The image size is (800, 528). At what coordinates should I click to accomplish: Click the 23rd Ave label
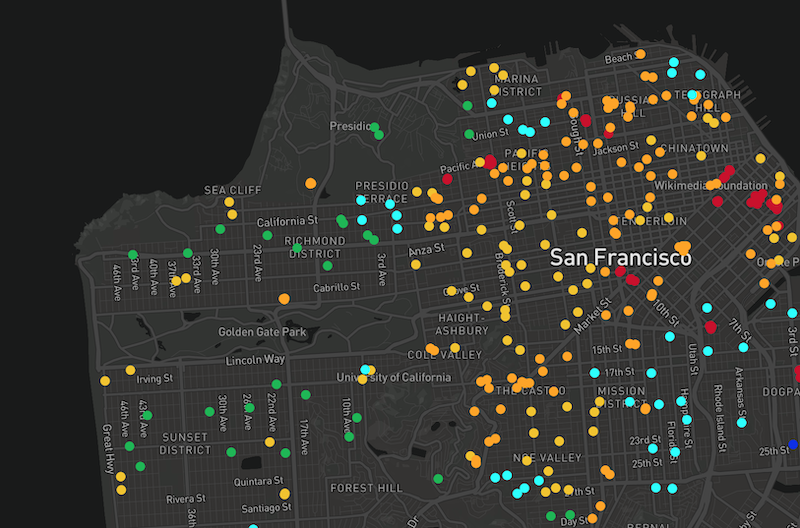tap(257, 263)
